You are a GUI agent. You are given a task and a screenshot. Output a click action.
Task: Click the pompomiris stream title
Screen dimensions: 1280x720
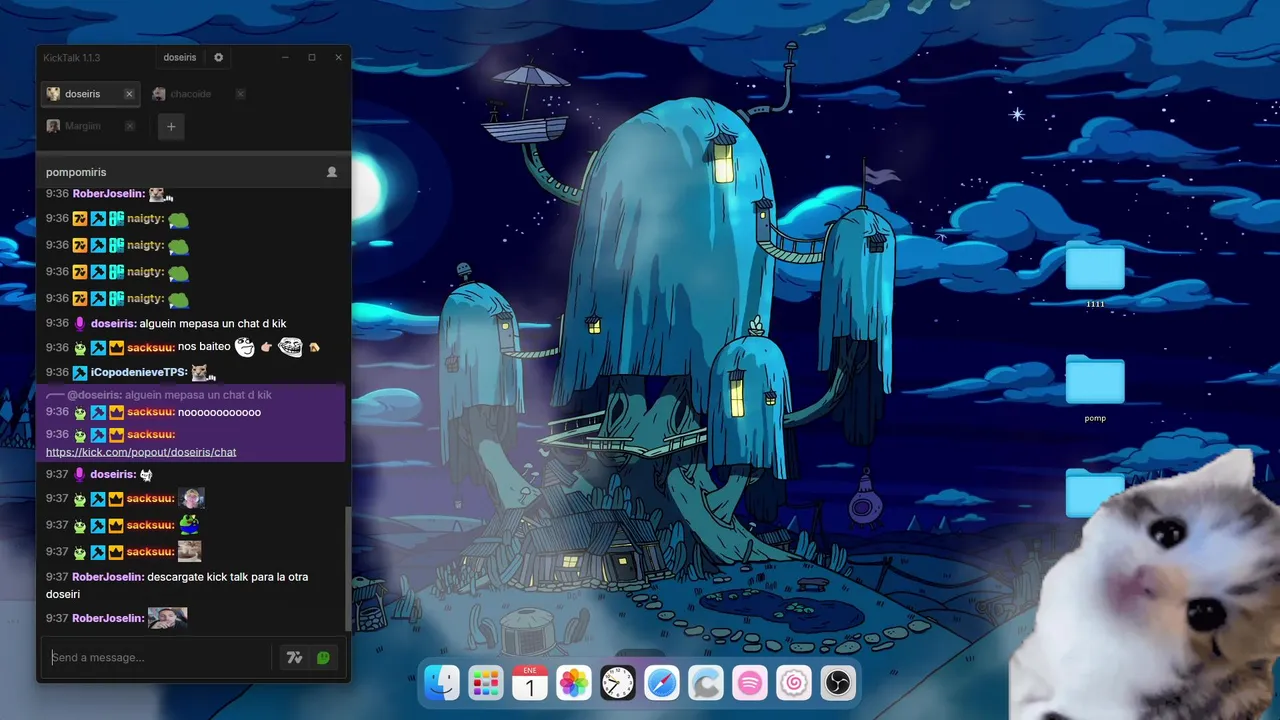[x=76, y=172]
